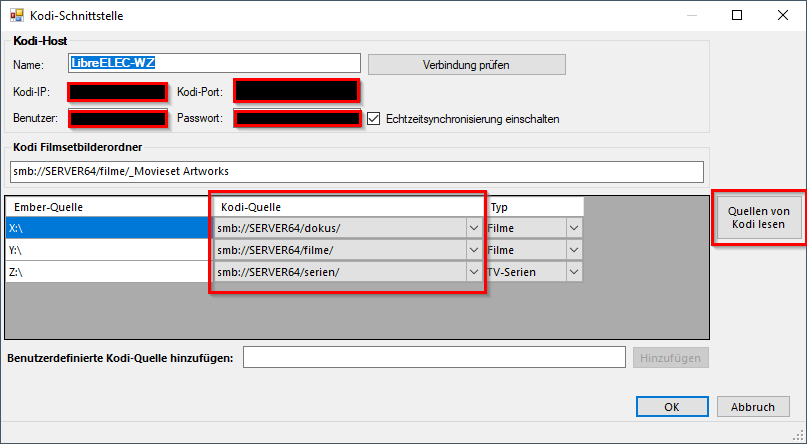Click Quellen von Kodi lesen button
807x444 pixels.
(x=759, y=218)
